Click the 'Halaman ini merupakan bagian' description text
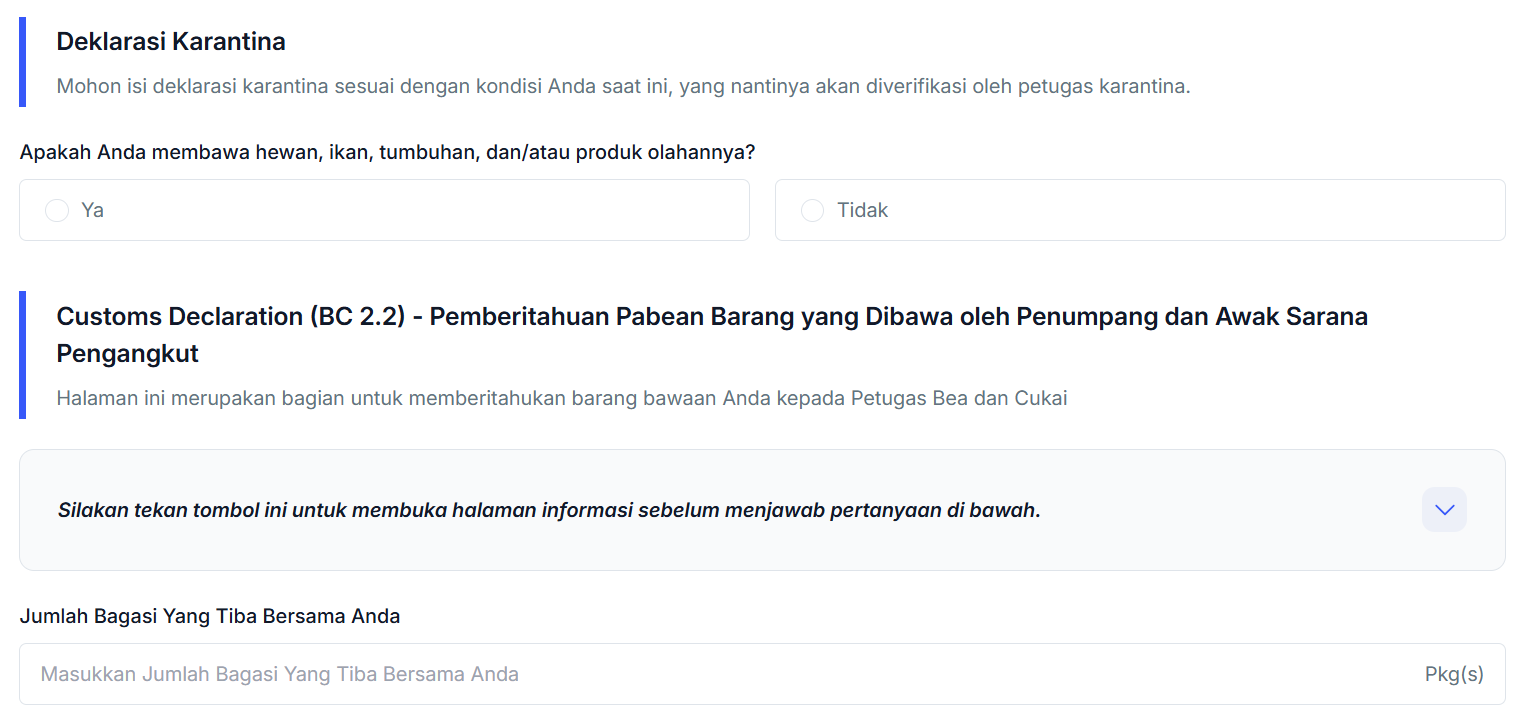 click(x=561, y=398)
